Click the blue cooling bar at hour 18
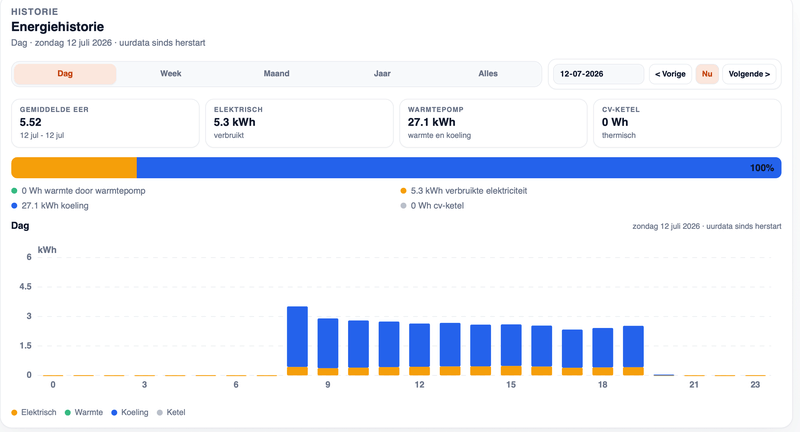The height and width of the screenshot is (432, 800). coord(603,348)
